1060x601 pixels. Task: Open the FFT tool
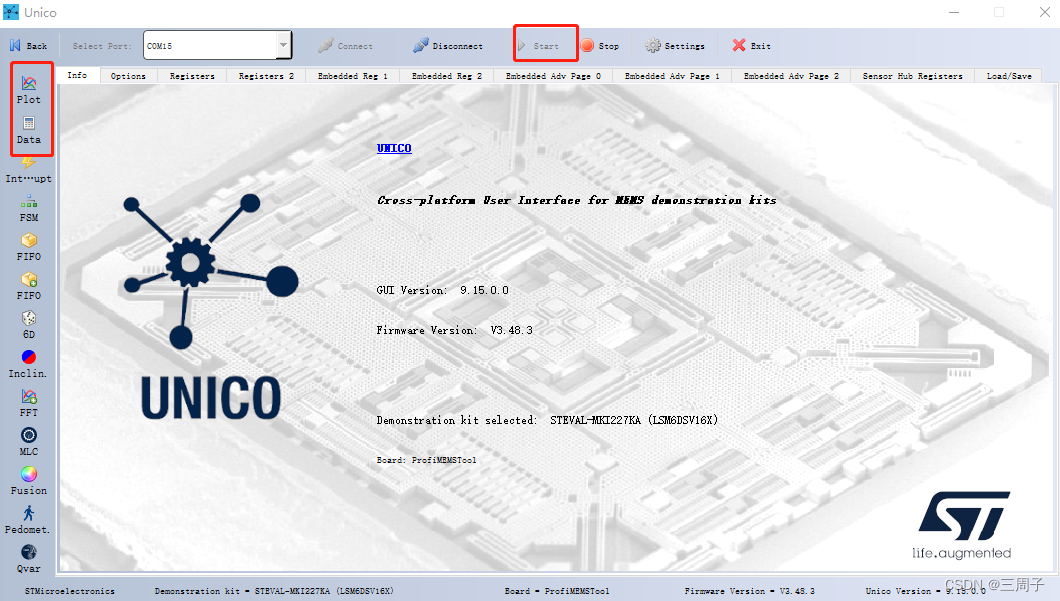(28, 404)
